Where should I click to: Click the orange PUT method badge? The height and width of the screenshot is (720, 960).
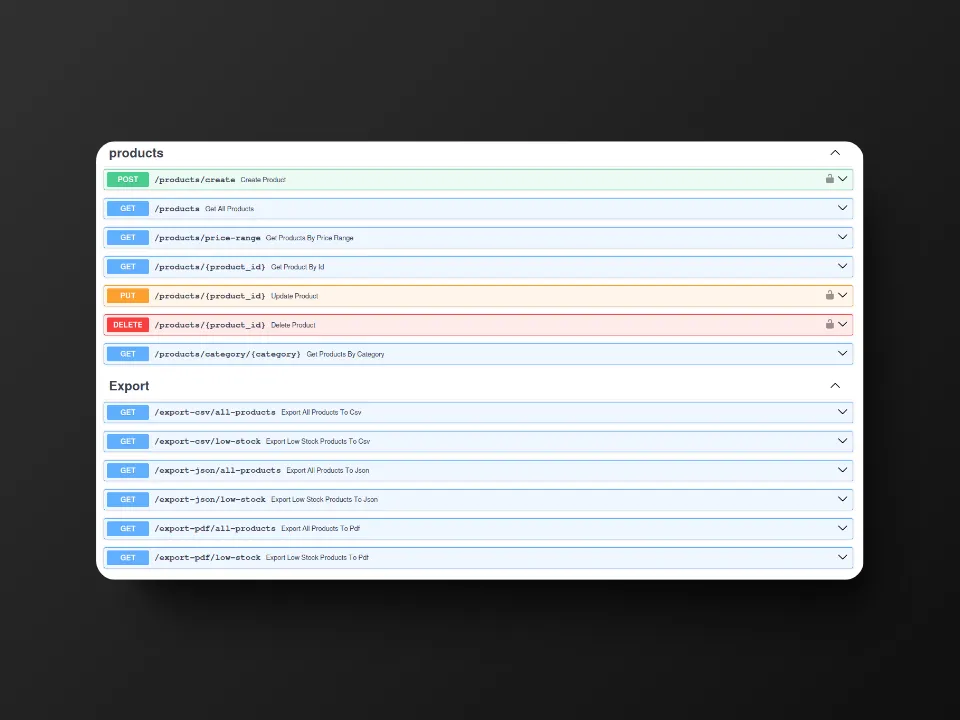[x=128, y=296]
